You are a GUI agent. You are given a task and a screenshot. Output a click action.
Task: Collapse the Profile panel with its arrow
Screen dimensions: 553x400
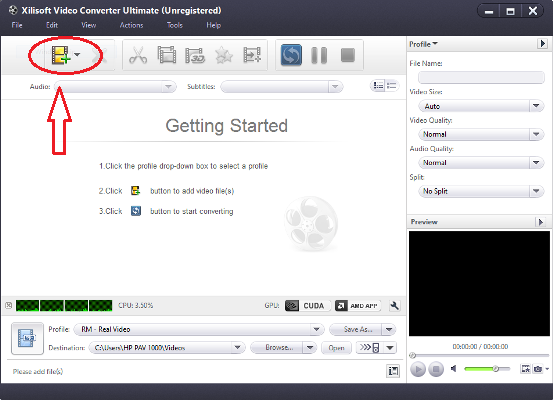pos(542,44)
